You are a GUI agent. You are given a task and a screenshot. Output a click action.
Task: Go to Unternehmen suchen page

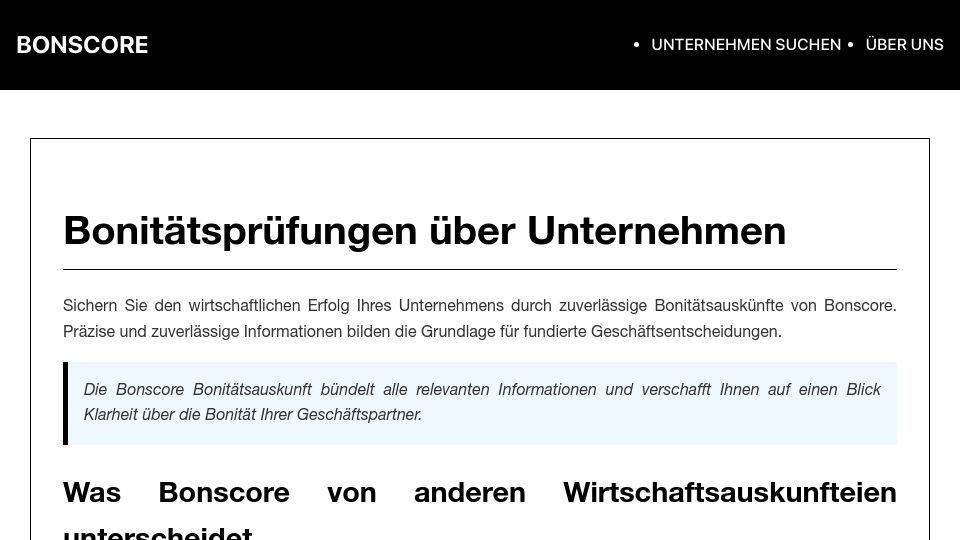pyautogui.click(x=746, y=45)
